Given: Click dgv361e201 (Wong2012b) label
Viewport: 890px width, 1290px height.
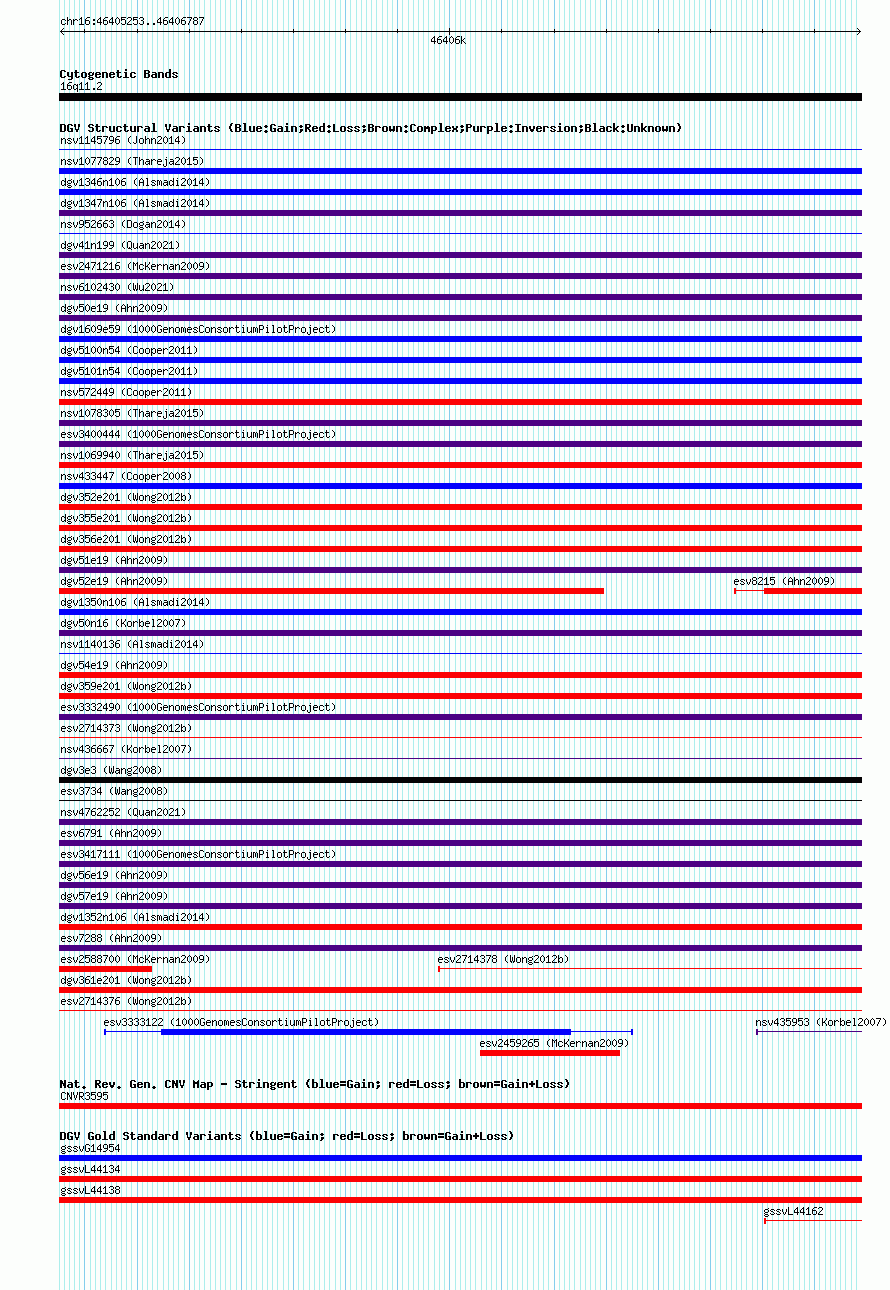Looking at the screenshot, I should pyautogui.click(x=126, y=980).
